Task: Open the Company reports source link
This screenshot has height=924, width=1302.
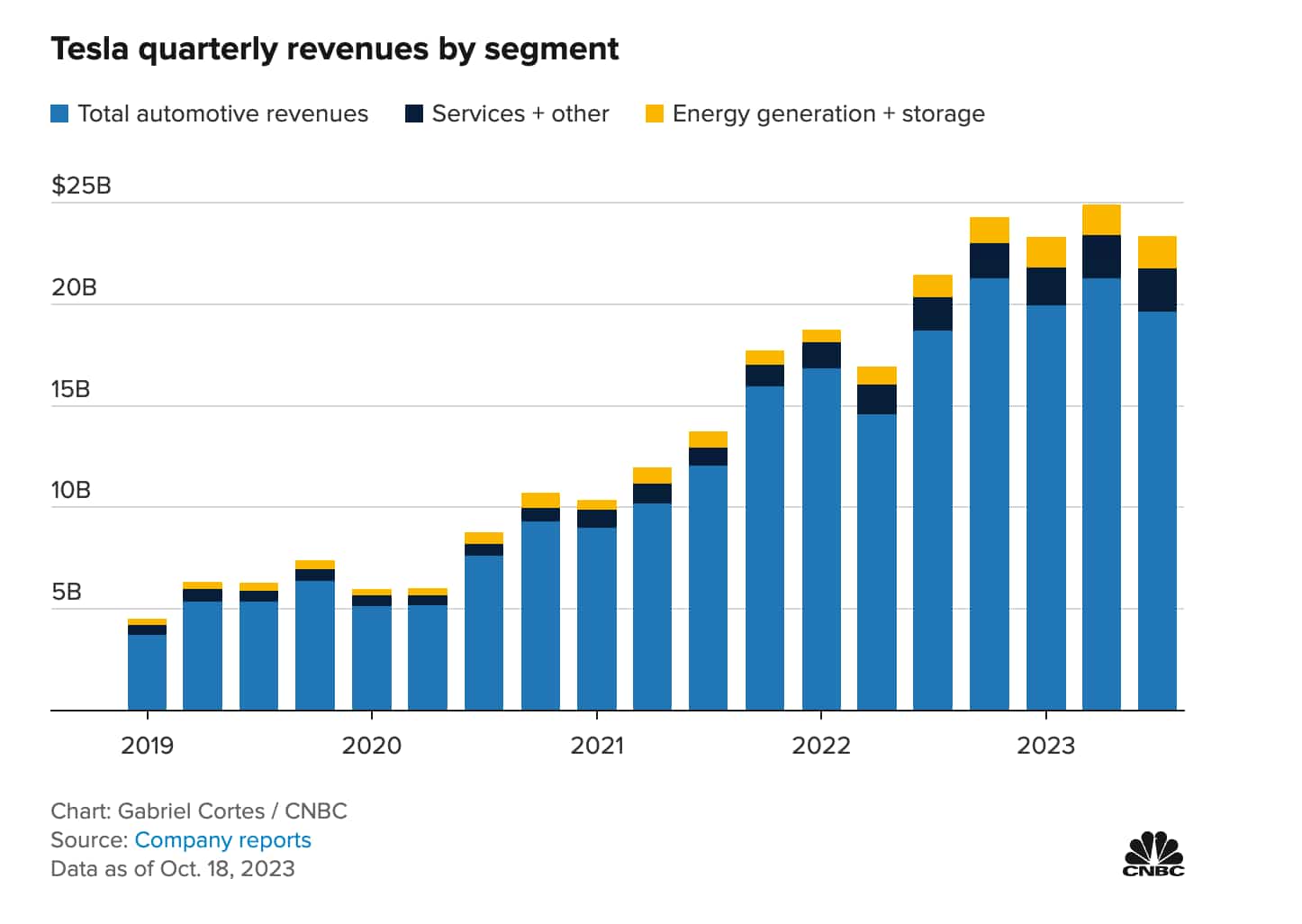Action: click(222, 840)
